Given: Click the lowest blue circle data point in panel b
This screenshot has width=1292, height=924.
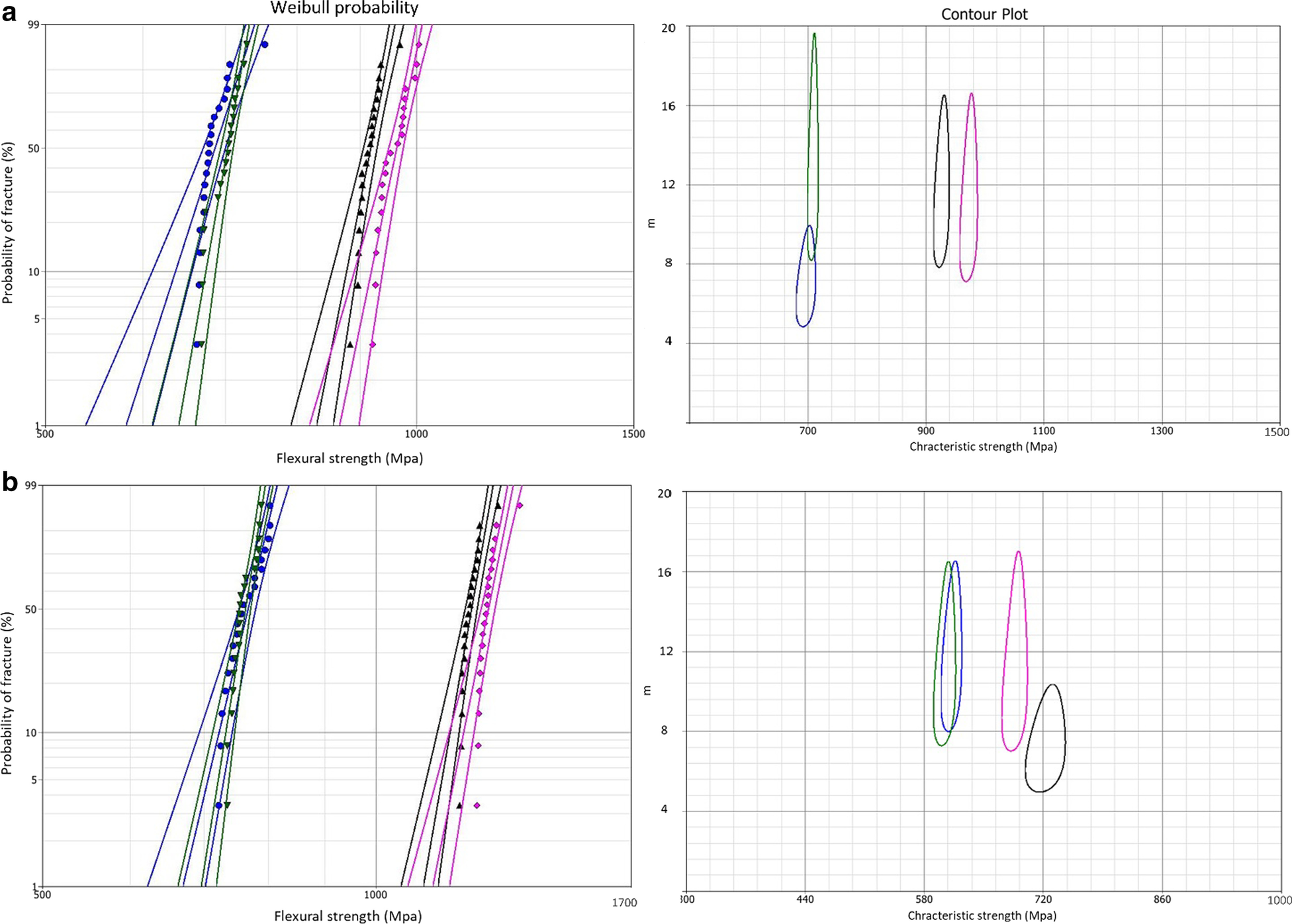Looking at the screenshot, I should 218,806.
